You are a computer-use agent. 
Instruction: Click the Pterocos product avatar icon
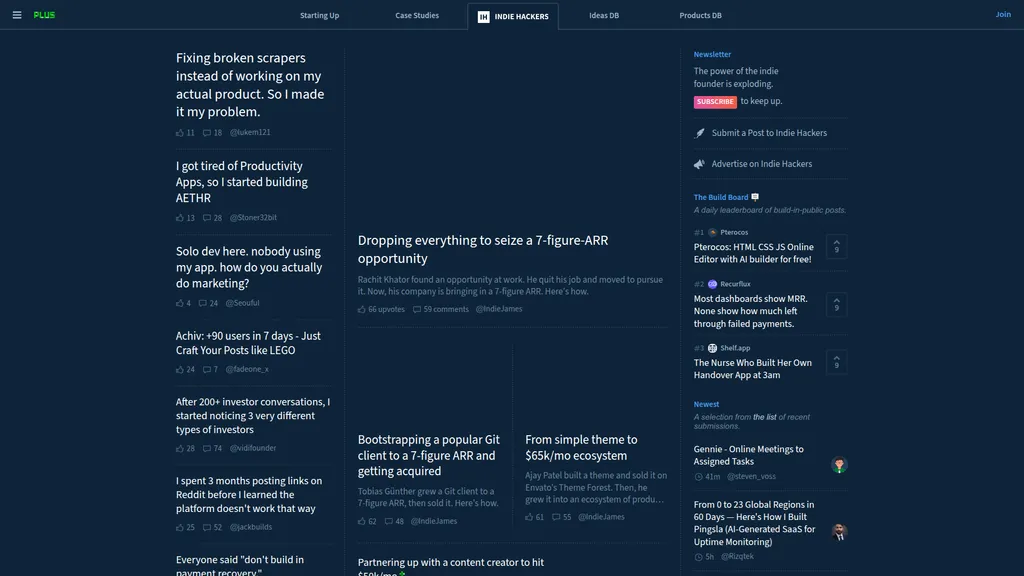pos(712,232)
